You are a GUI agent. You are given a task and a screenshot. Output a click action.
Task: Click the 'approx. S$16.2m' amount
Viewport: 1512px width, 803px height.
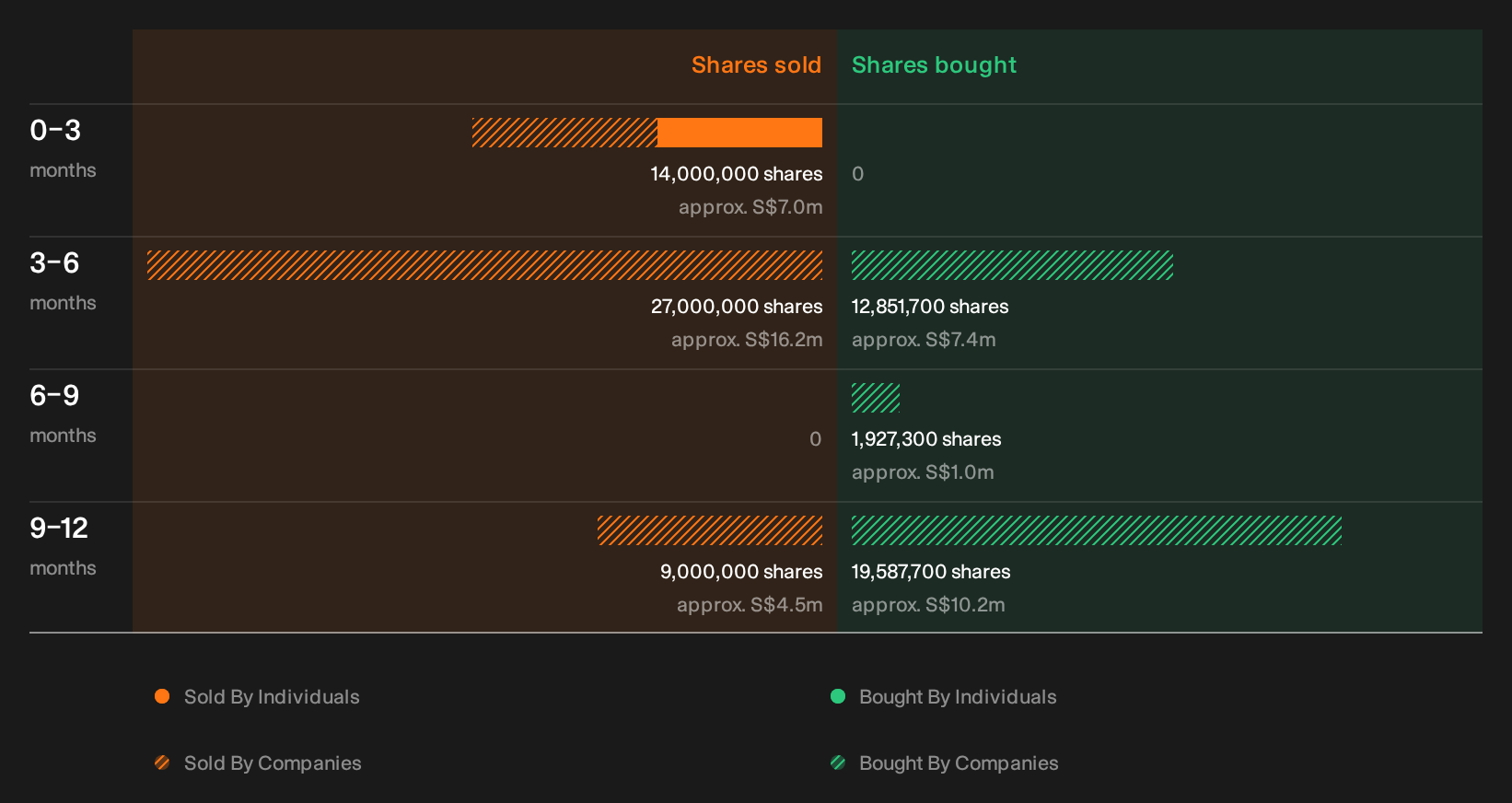point(747,340)
